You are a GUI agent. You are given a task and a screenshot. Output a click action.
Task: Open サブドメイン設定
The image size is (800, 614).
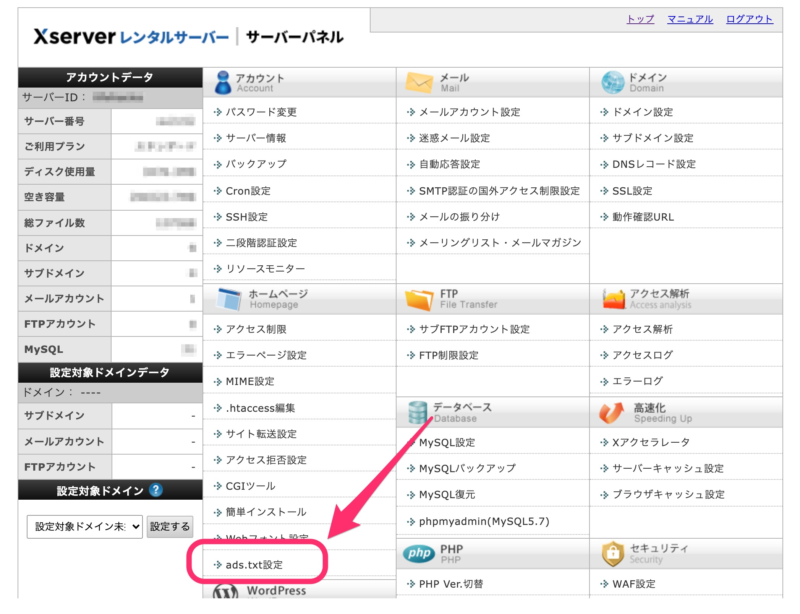(x=653, y=138)
